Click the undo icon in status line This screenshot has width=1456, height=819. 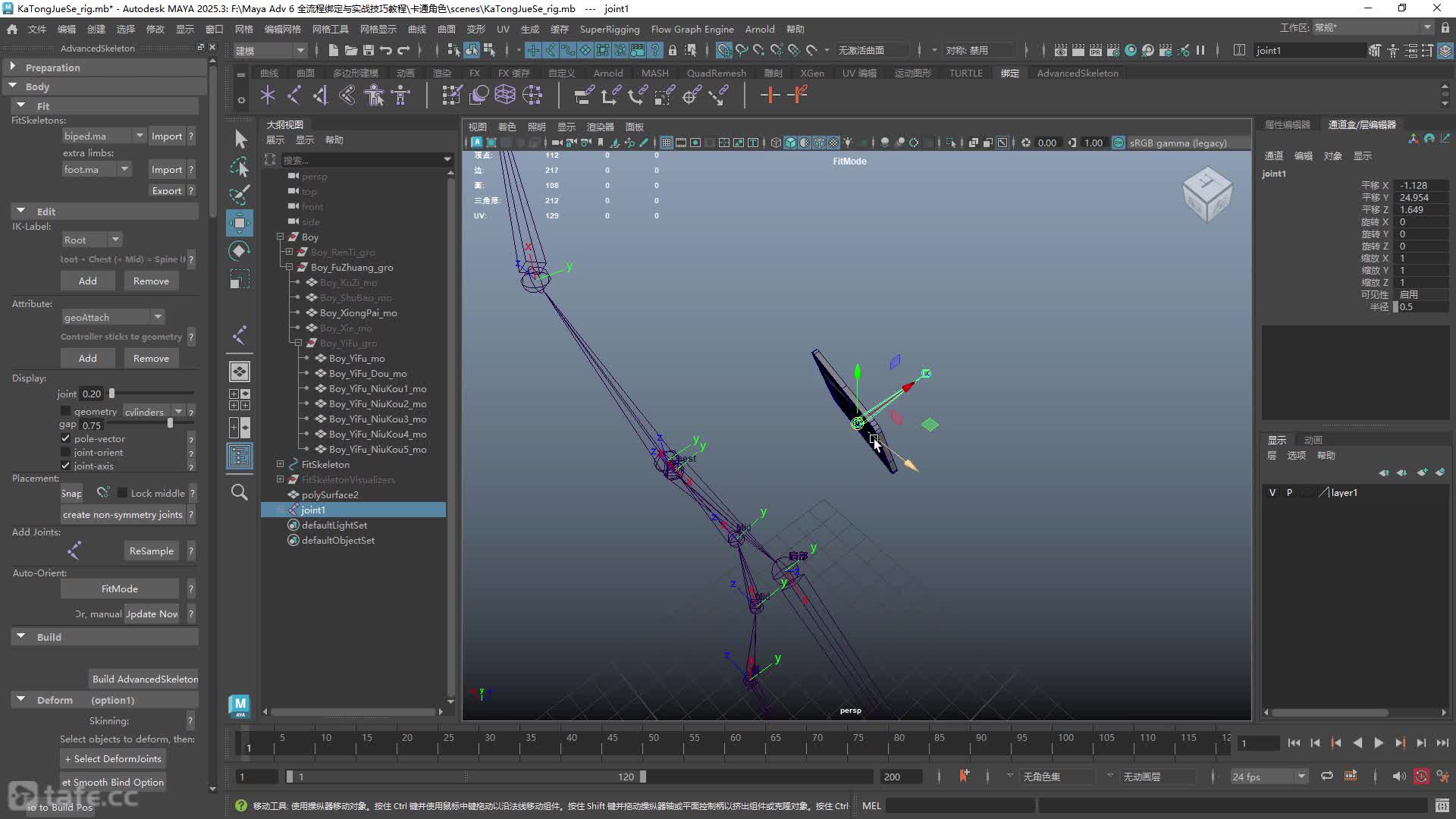[386, 50]
